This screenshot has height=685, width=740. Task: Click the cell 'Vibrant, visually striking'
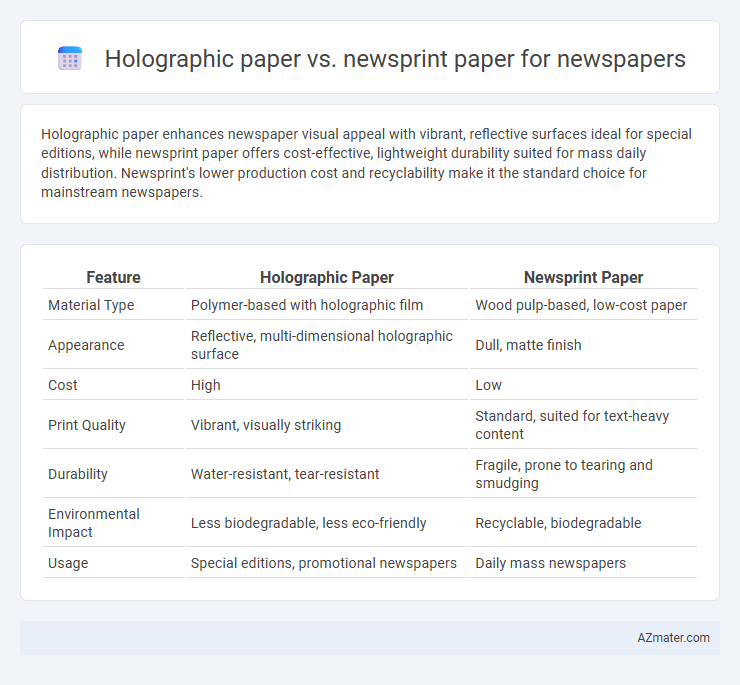click(266, 425)
